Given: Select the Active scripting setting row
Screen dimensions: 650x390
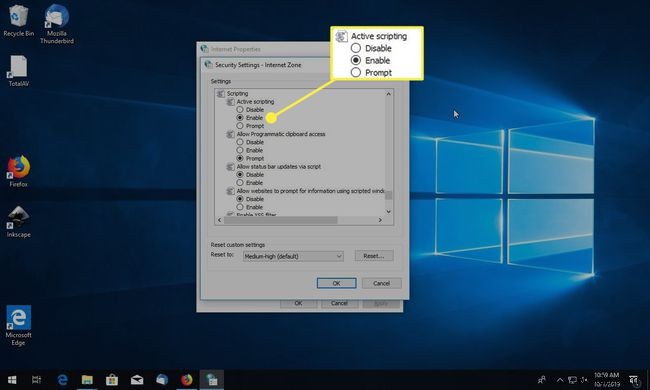Looking at the screenshot, I should (250, 102).
